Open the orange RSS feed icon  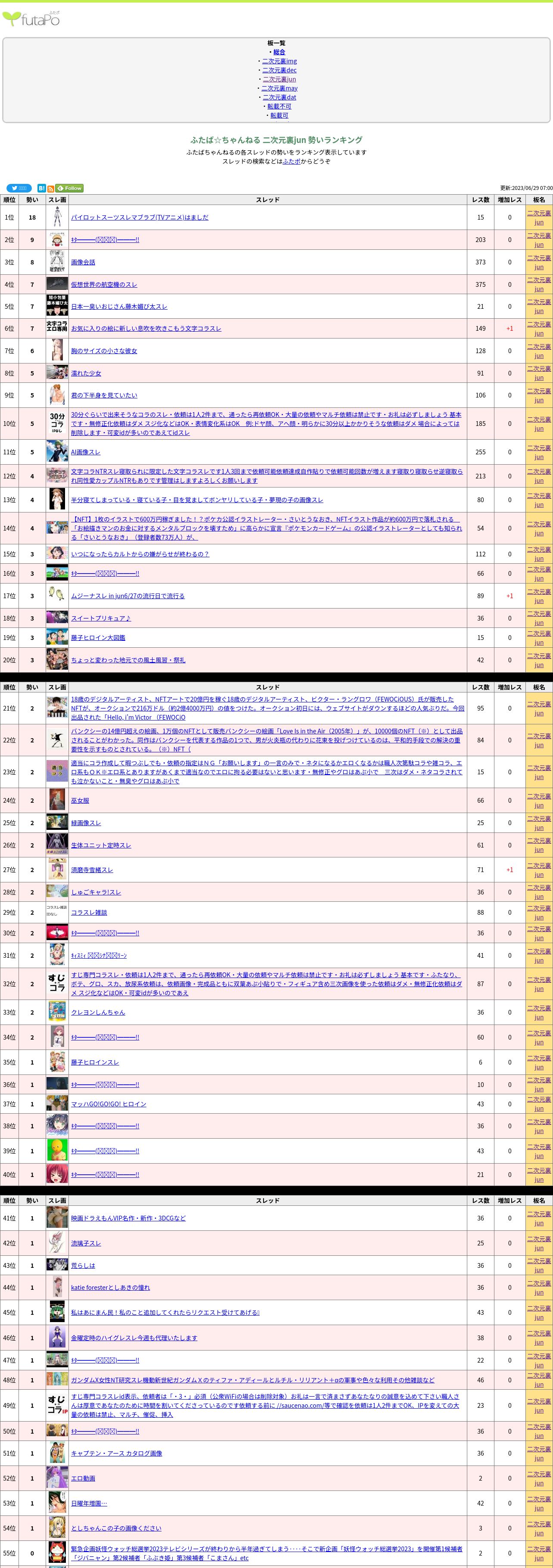pyautogui.click(x=50, y=189)
